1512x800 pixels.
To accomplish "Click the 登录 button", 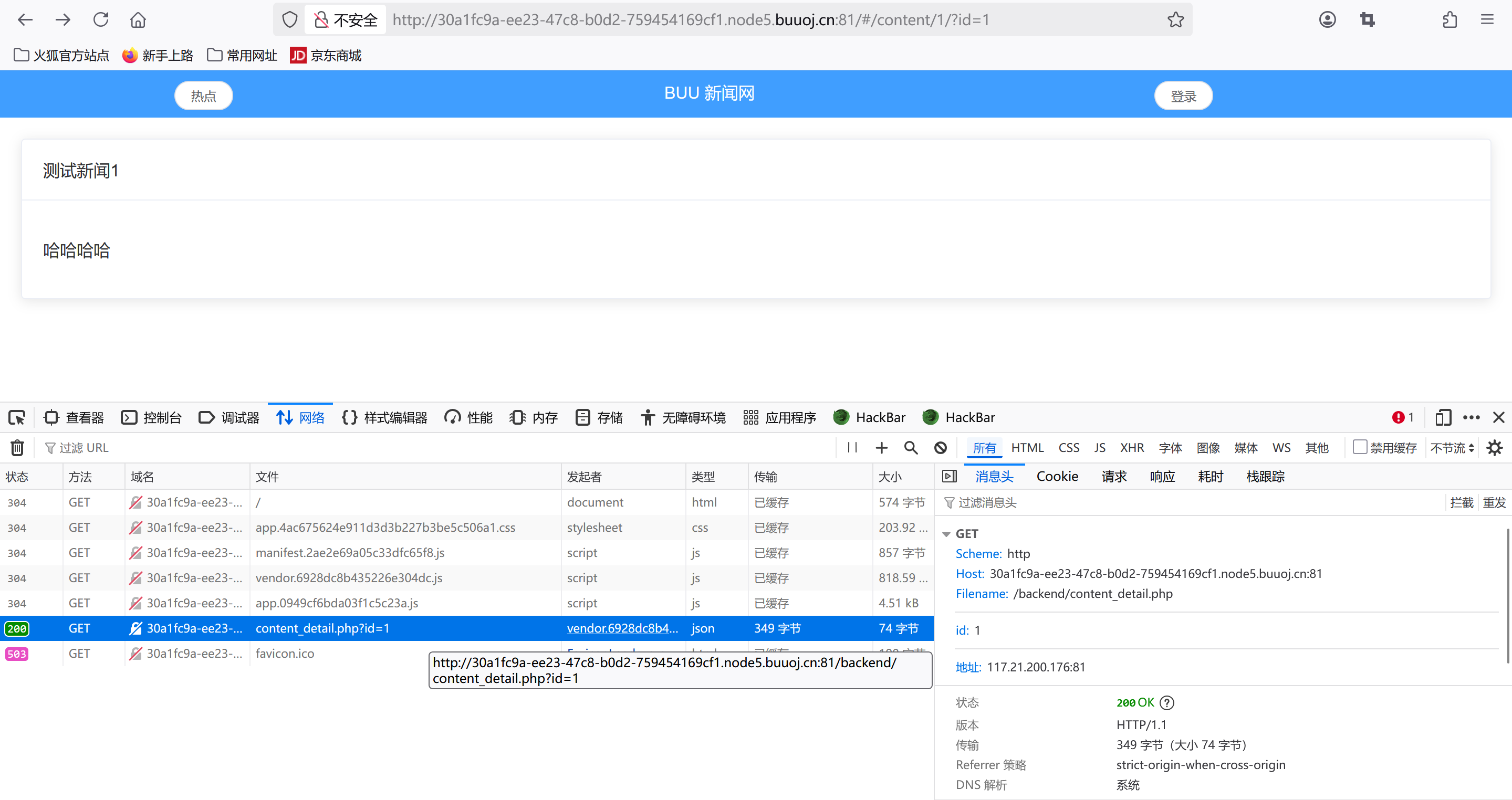I will [1183, 96].
